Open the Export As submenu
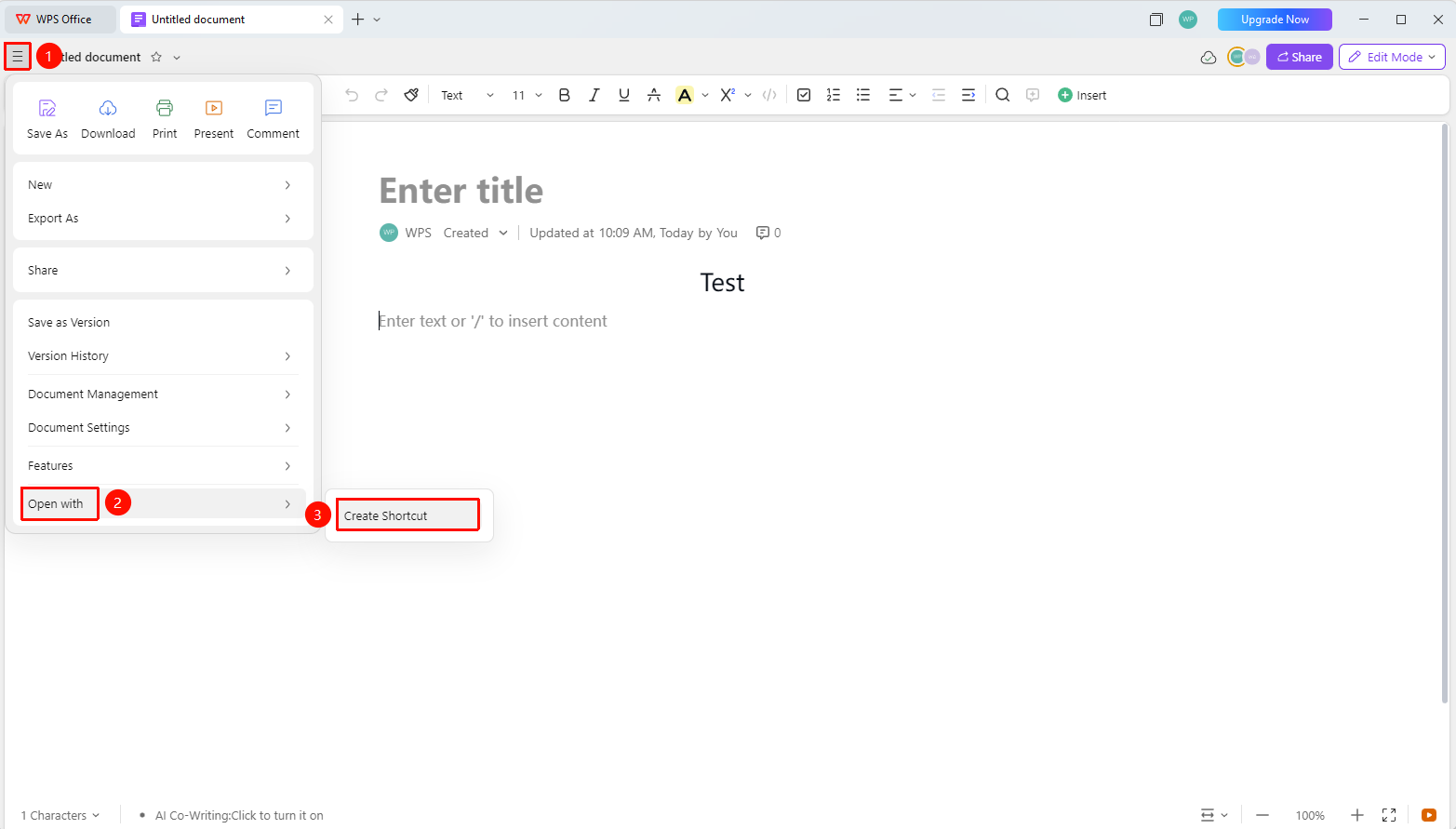Screen dimensions: 1456x829 pos(163,219)
